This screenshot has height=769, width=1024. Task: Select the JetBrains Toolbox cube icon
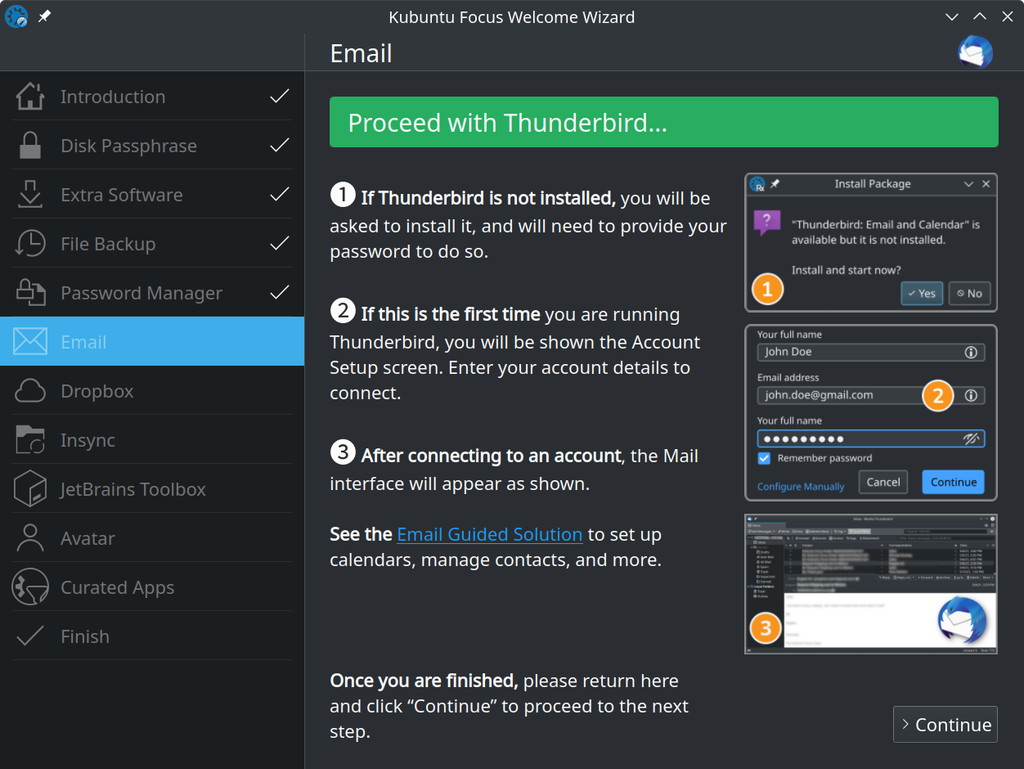[x=30, y=489]
